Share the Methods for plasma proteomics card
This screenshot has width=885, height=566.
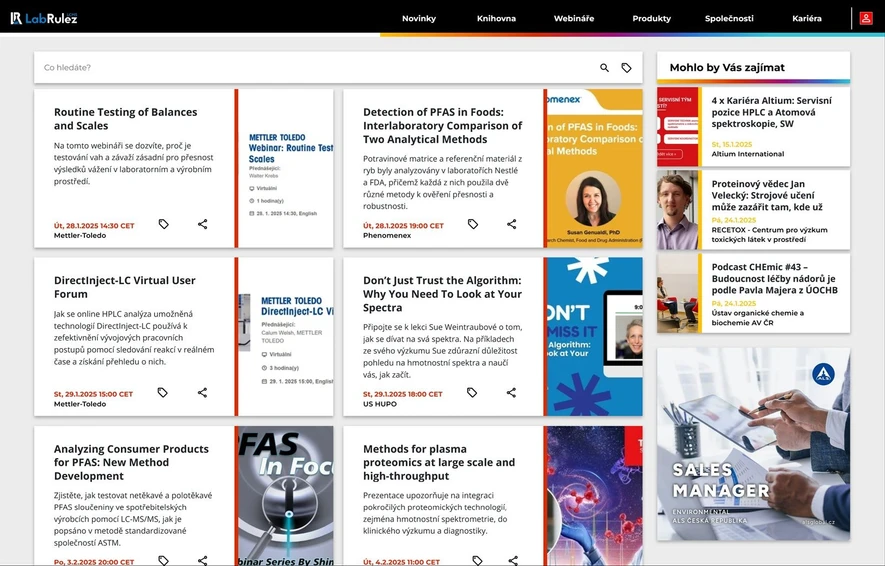[513, 560]
